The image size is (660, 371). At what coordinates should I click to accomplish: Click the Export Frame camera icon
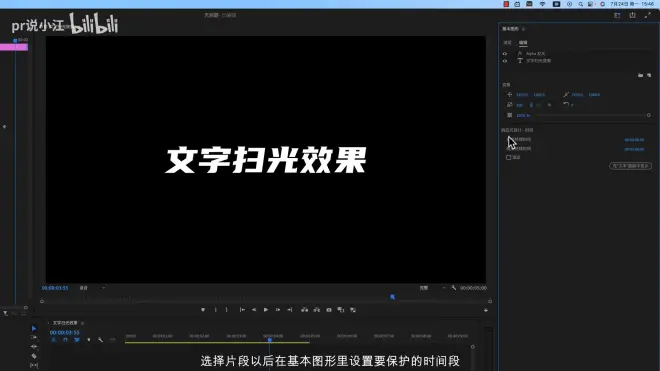[329, 310]
